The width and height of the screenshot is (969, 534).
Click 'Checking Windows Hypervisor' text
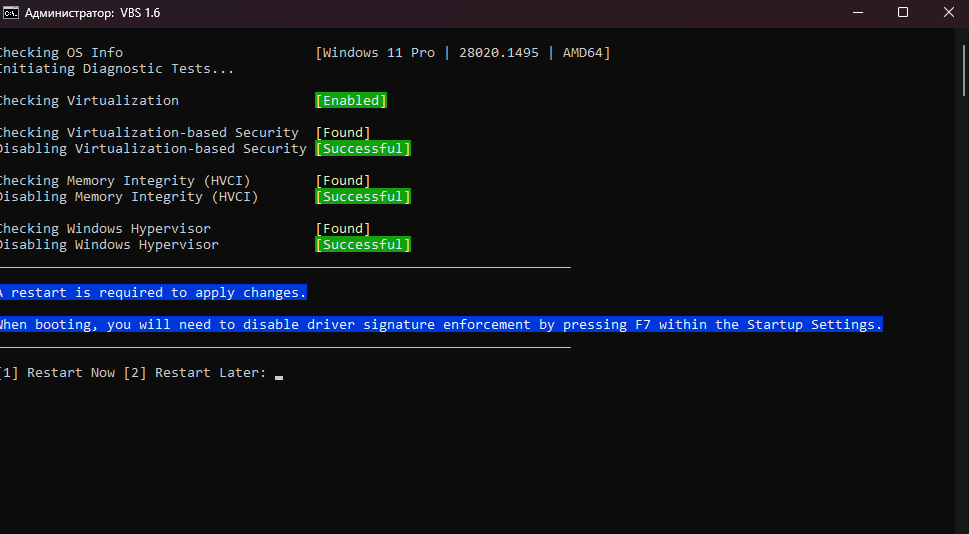105,229
